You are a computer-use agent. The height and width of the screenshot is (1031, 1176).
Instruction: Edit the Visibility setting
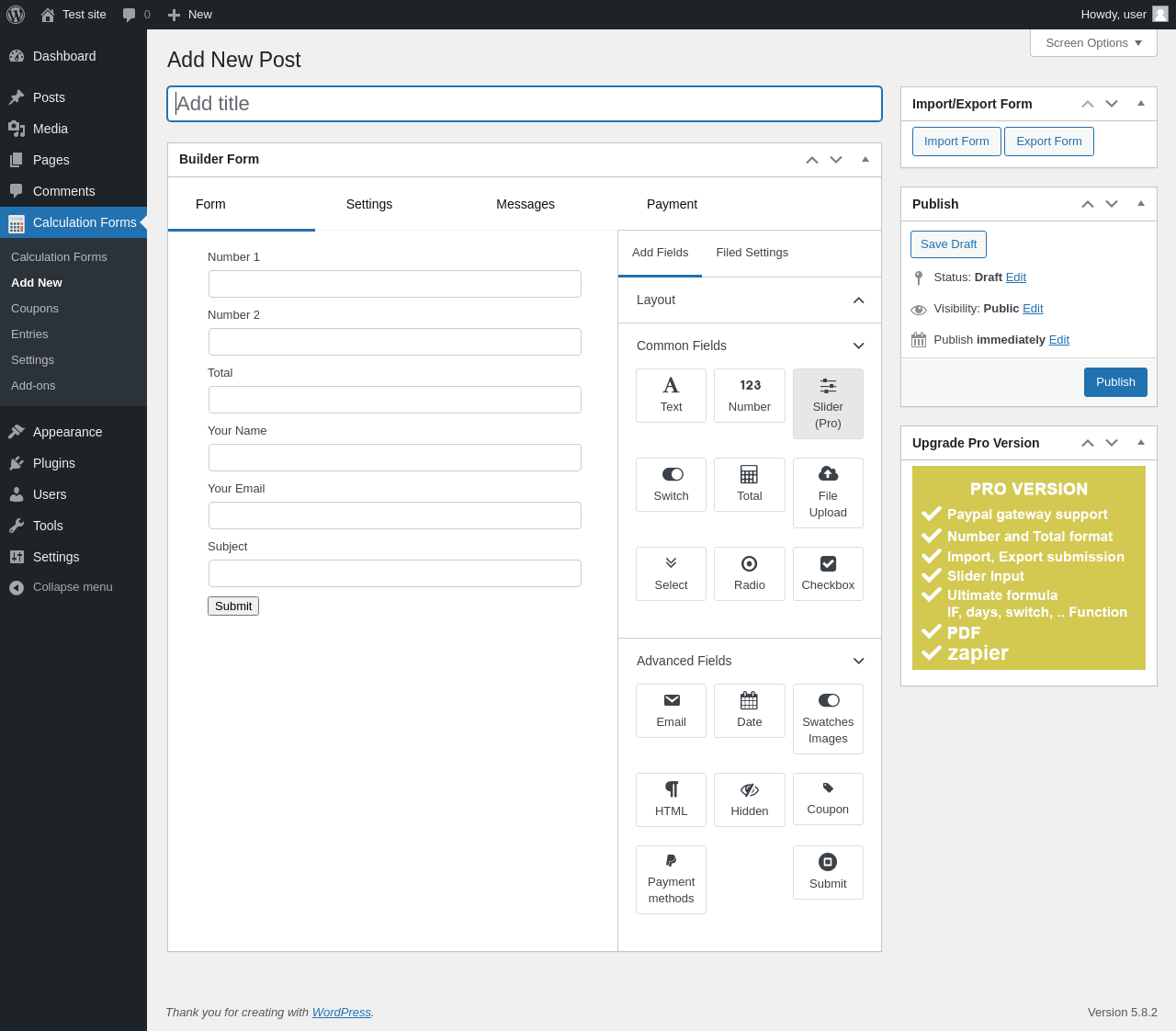pyautogui.click(x=1033, y=309)
